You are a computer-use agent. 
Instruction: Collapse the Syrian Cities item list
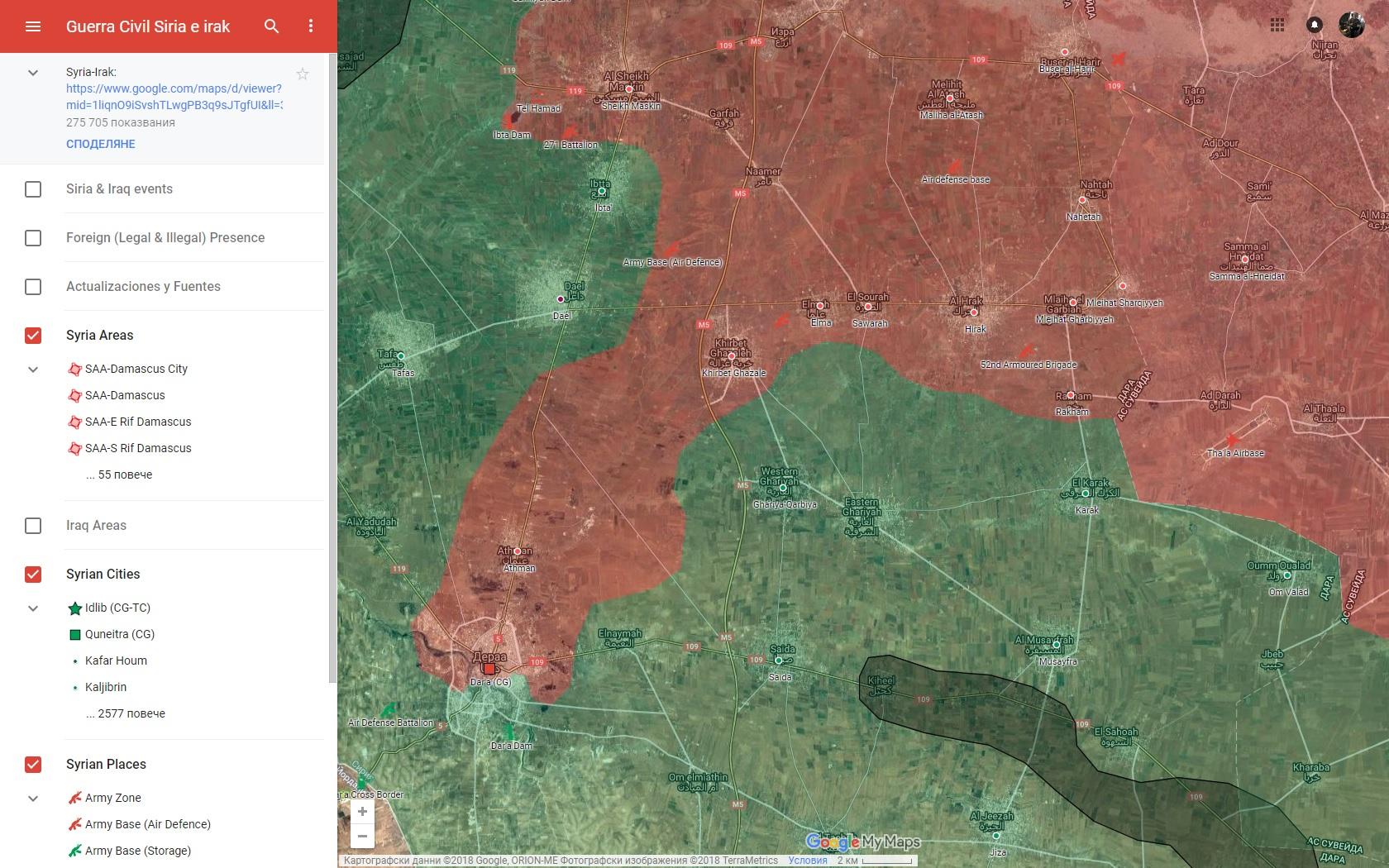pyautogui.click(x=33, y=608)
